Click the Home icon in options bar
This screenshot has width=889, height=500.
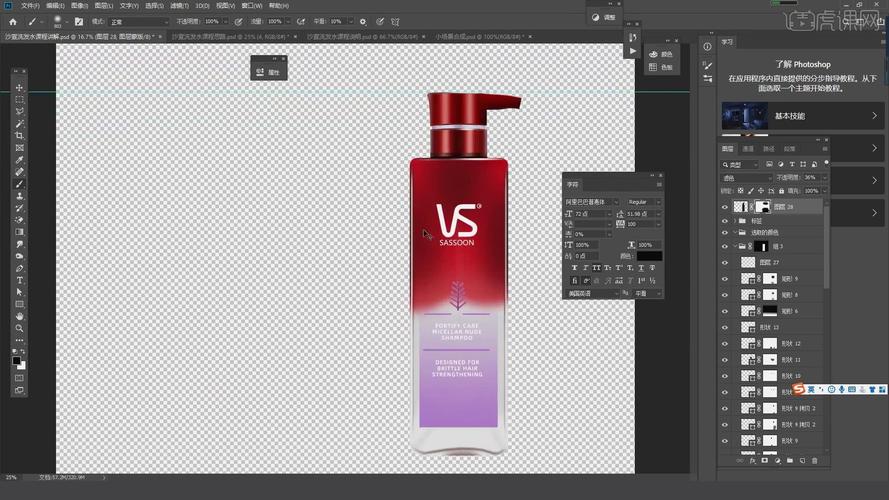click(12, 21)
